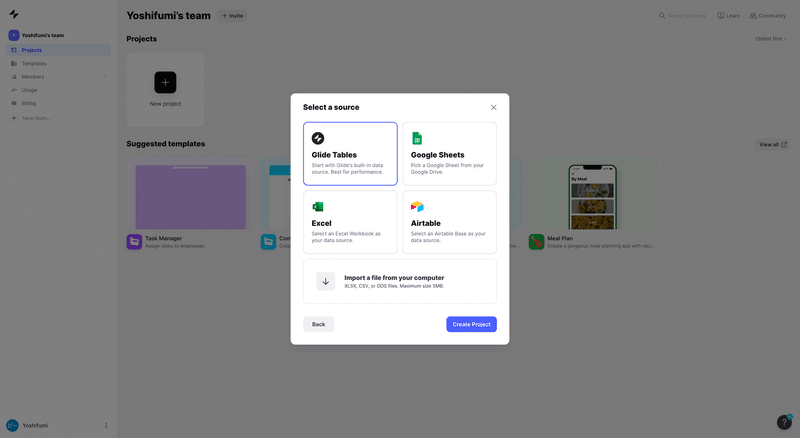Click the Create Project button
Screen dimensions: 800x438
pos(471,324)
